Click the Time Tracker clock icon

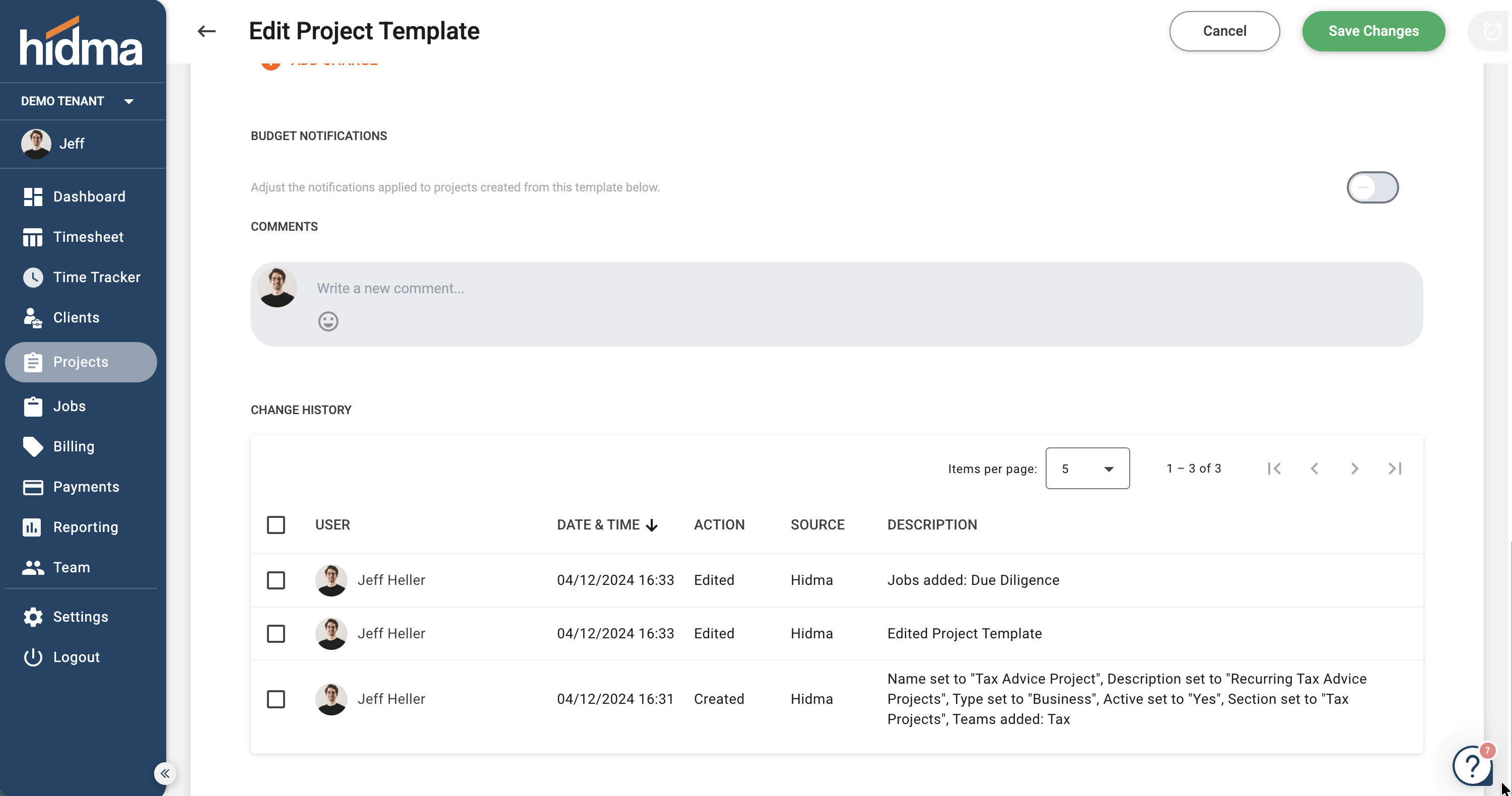coord(33,277)
